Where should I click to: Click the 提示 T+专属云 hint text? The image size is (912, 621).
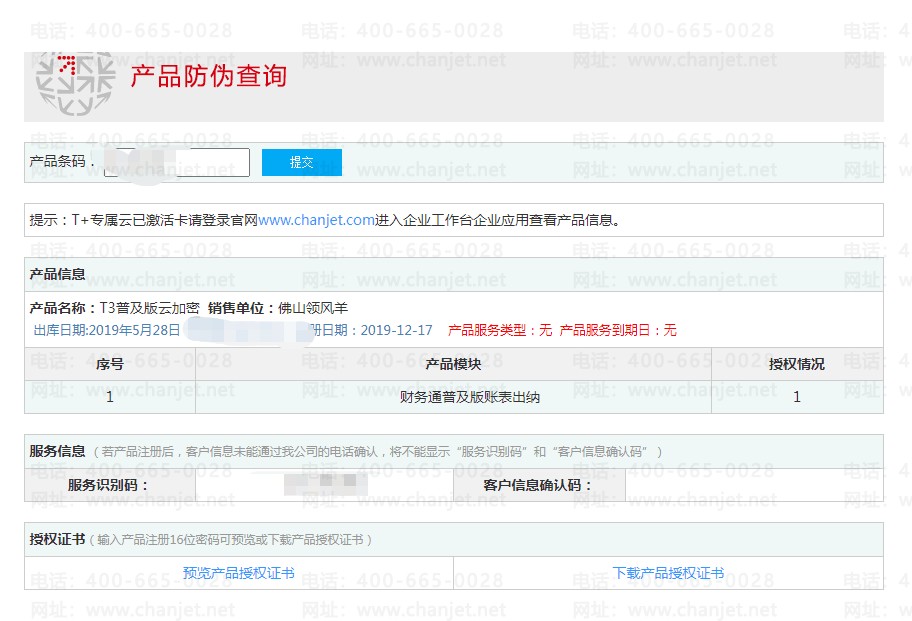click(x=326, y=220)
